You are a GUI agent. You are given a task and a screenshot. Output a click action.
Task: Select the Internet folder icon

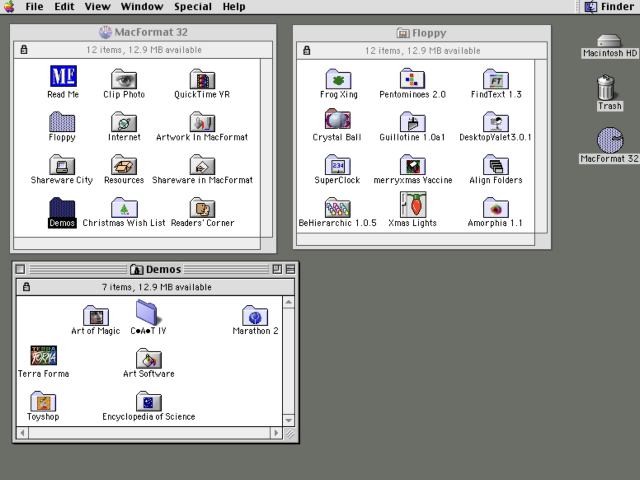pos(124,122)
